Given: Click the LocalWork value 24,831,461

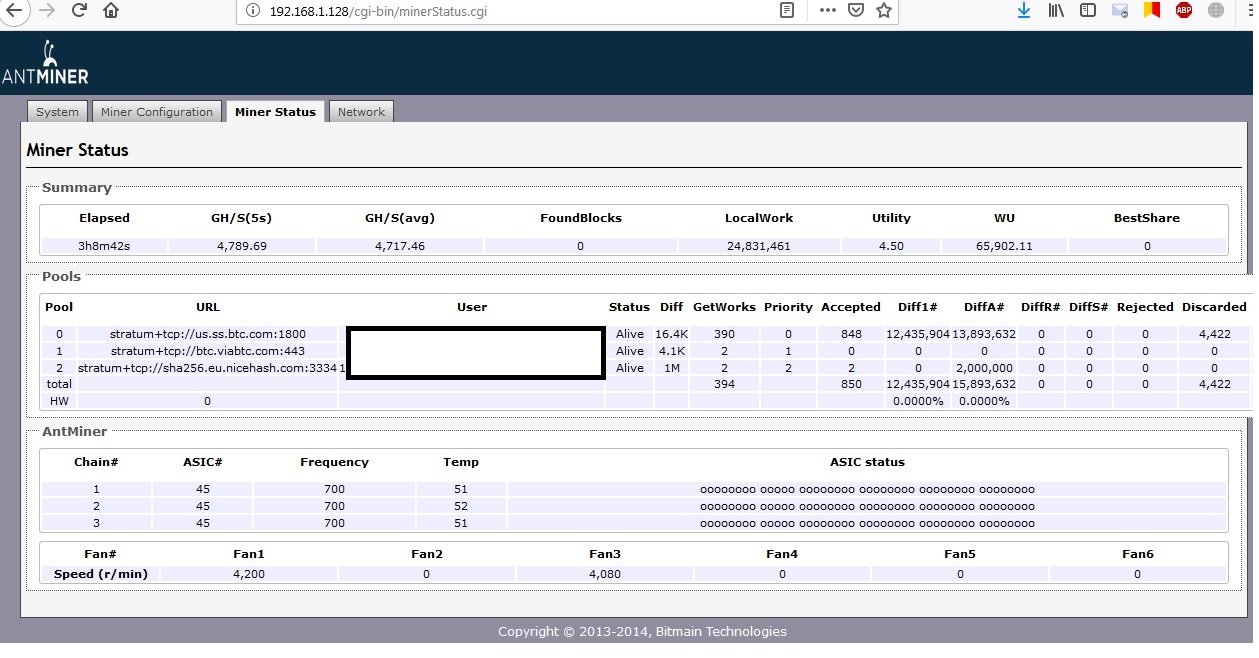Looking at the screenshot, I should click(758, 246).
